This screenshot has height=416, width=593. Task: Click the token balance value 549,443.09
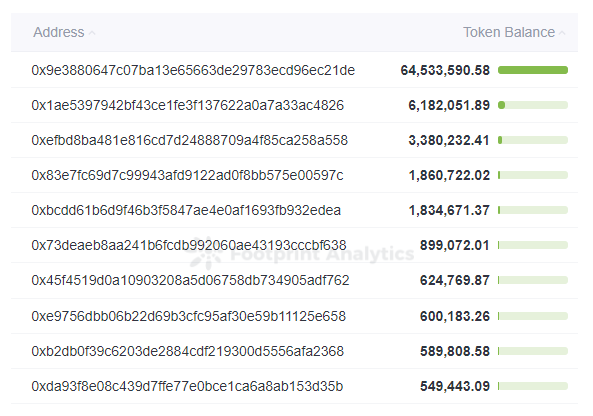click(x=455, y=387)
